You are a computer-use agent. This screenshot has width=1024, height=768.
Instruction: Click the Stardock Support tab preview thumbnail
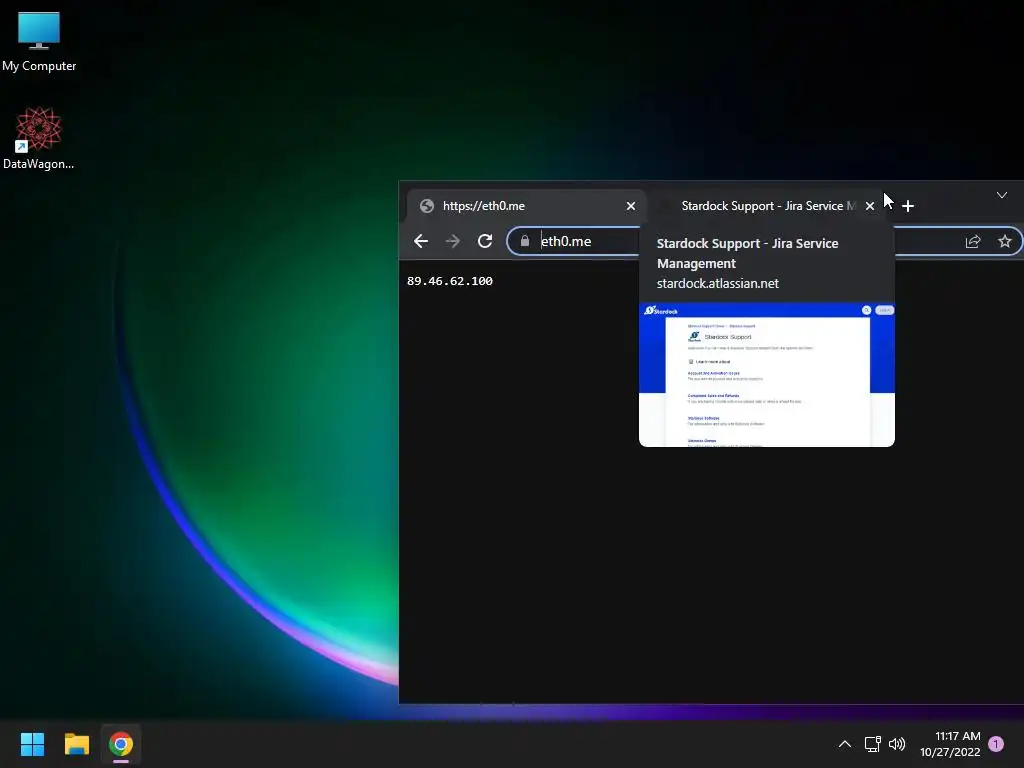(x=767, y=375)
